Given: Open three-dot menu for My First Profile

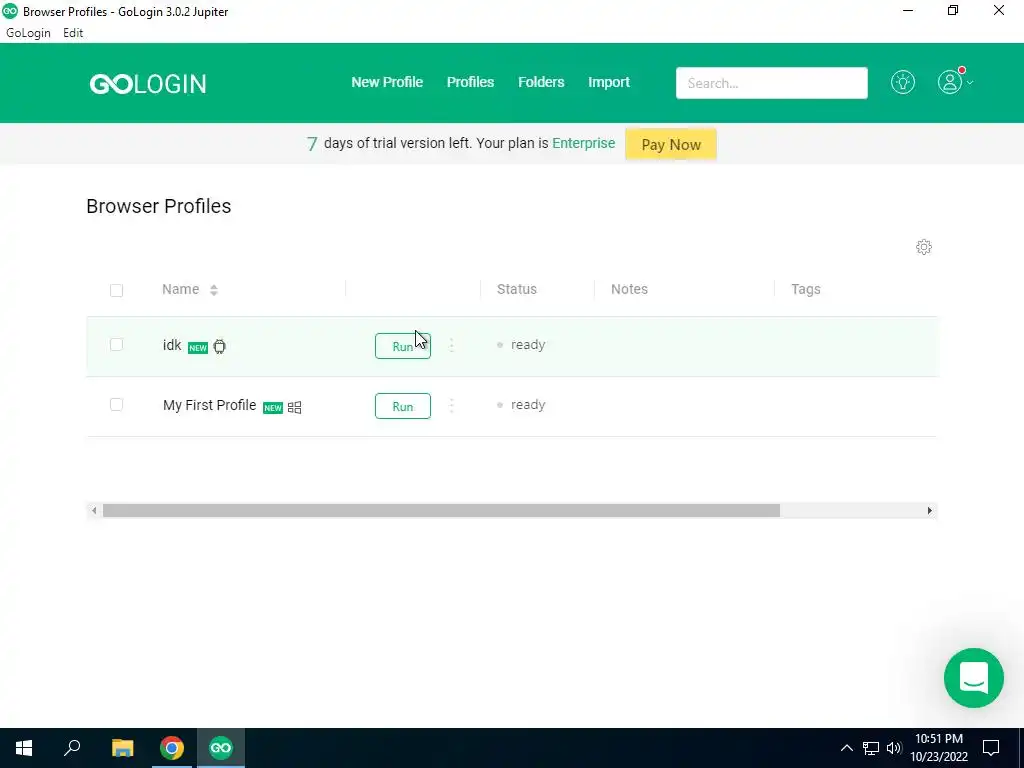Looking at the screenshot, I should pos(451,406).
